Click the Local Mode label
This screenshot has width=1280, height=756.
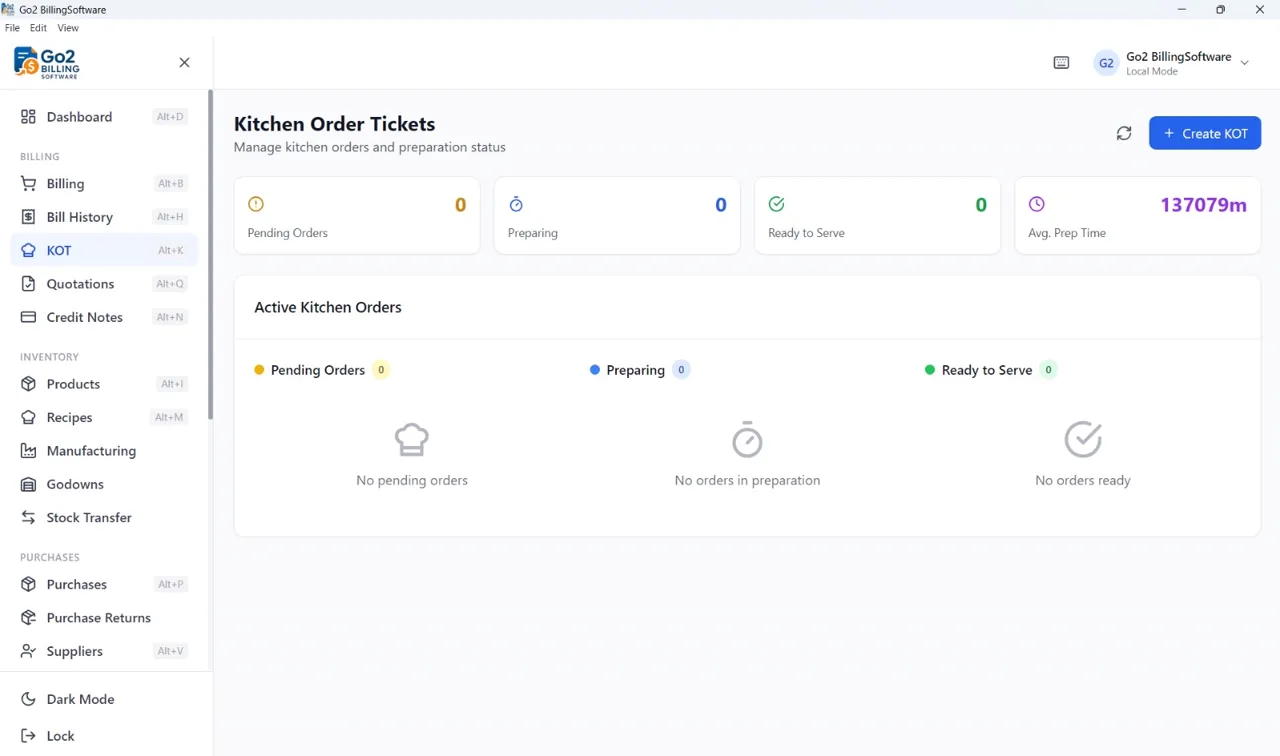[1151, 72]
